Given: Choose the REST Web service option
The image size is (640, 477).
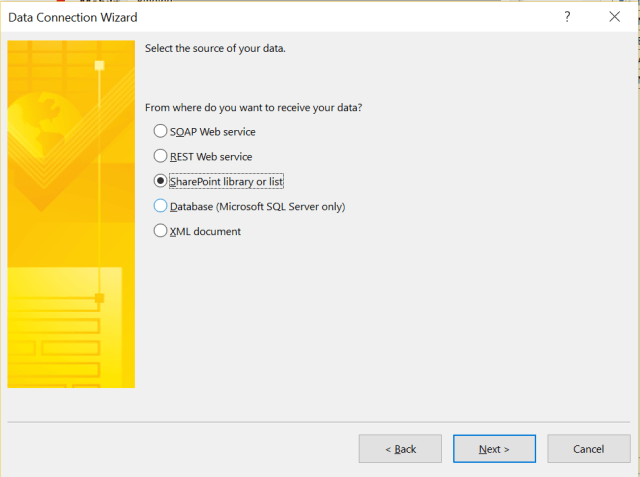Looking at the screenshot, I should [161, 156].
